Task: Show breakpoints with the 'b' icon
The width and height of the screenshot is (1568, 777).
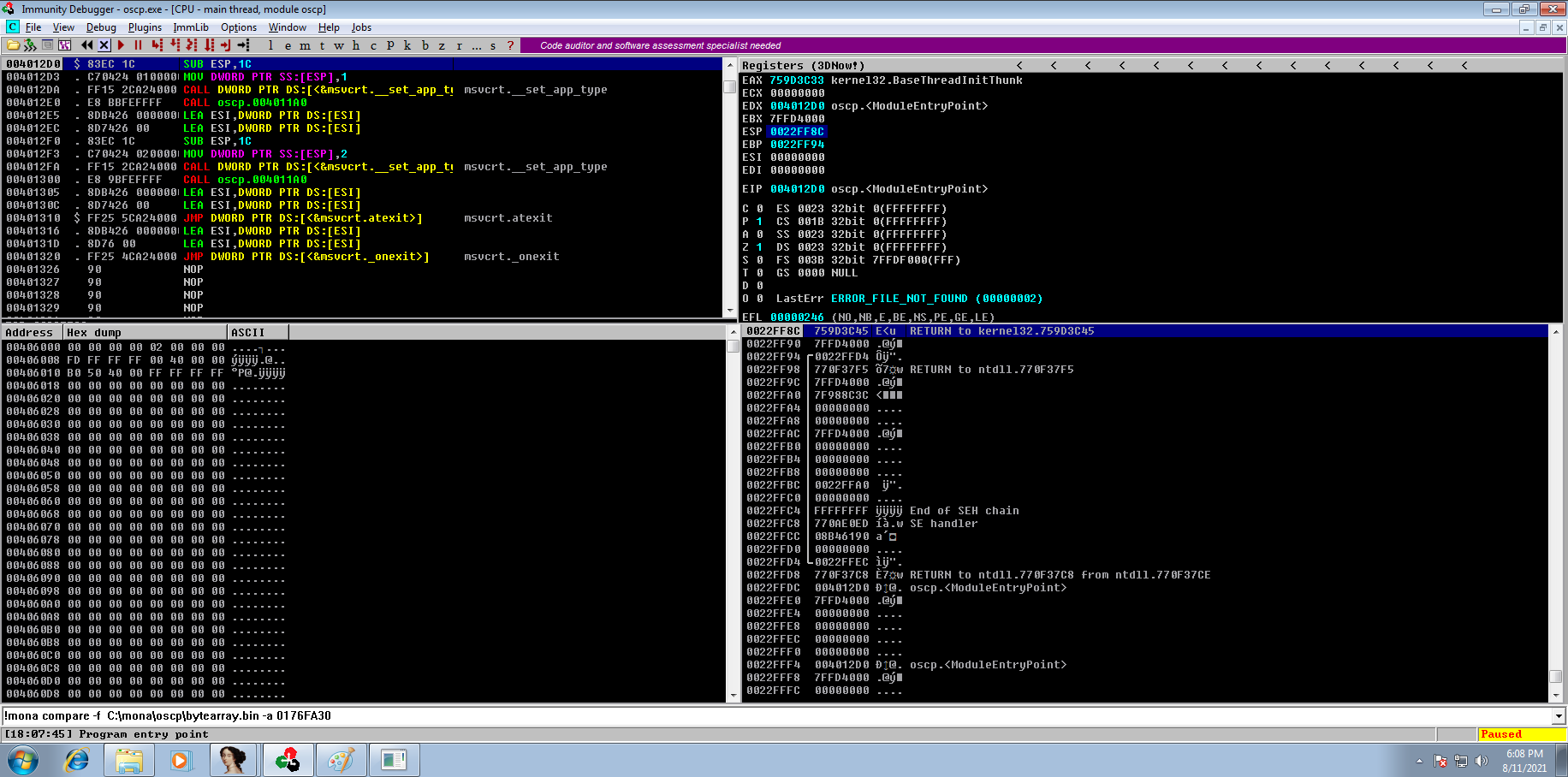Action: (x=425, y=45)
